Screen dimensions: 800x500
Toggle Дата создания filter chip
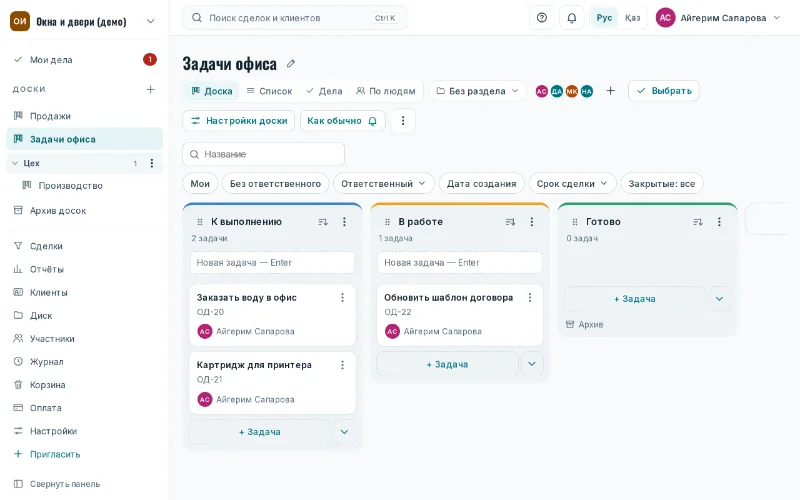pos(482,184)
